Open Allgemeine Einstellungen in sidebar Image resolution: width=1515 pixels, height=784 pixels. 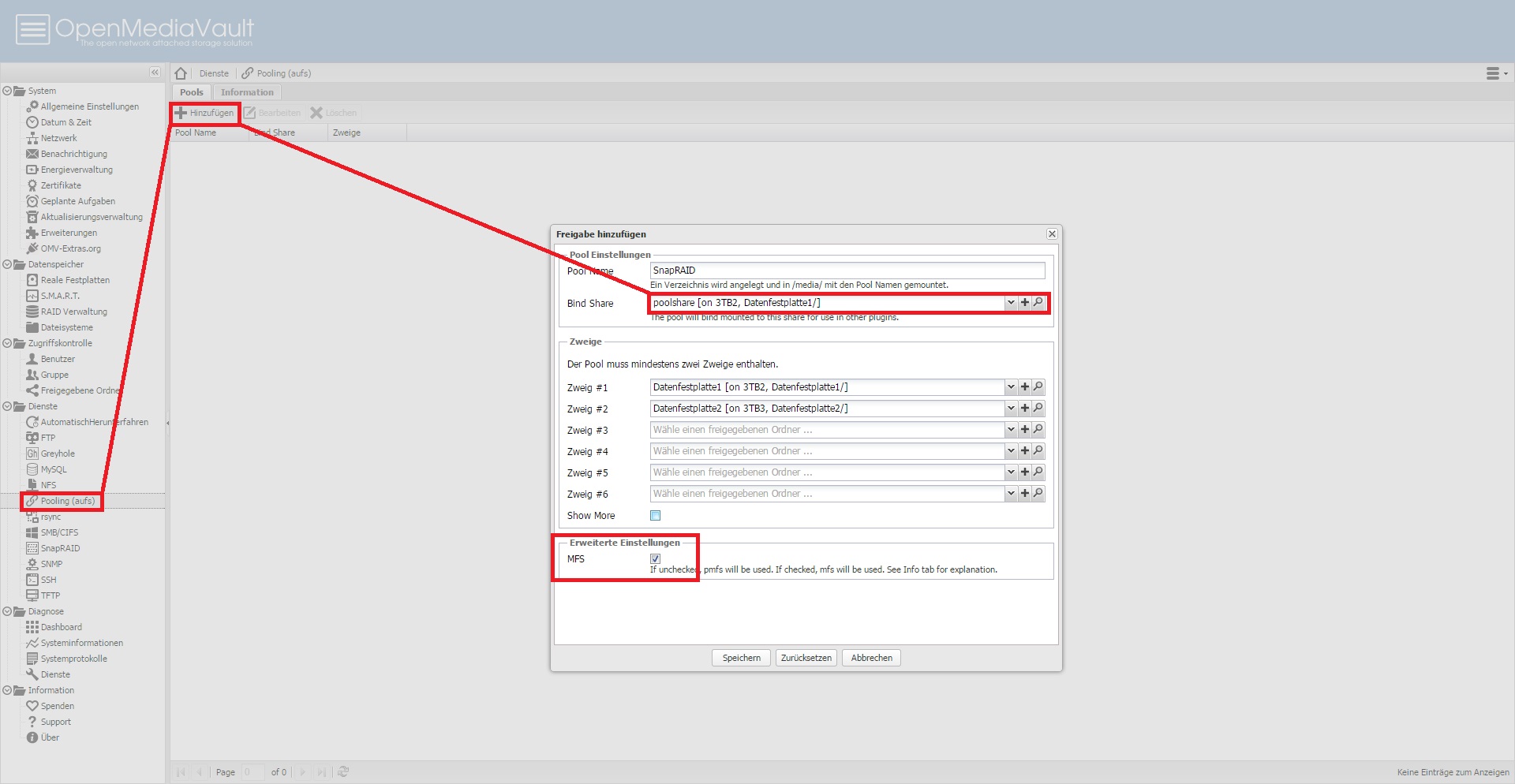(x=89, y=106)
